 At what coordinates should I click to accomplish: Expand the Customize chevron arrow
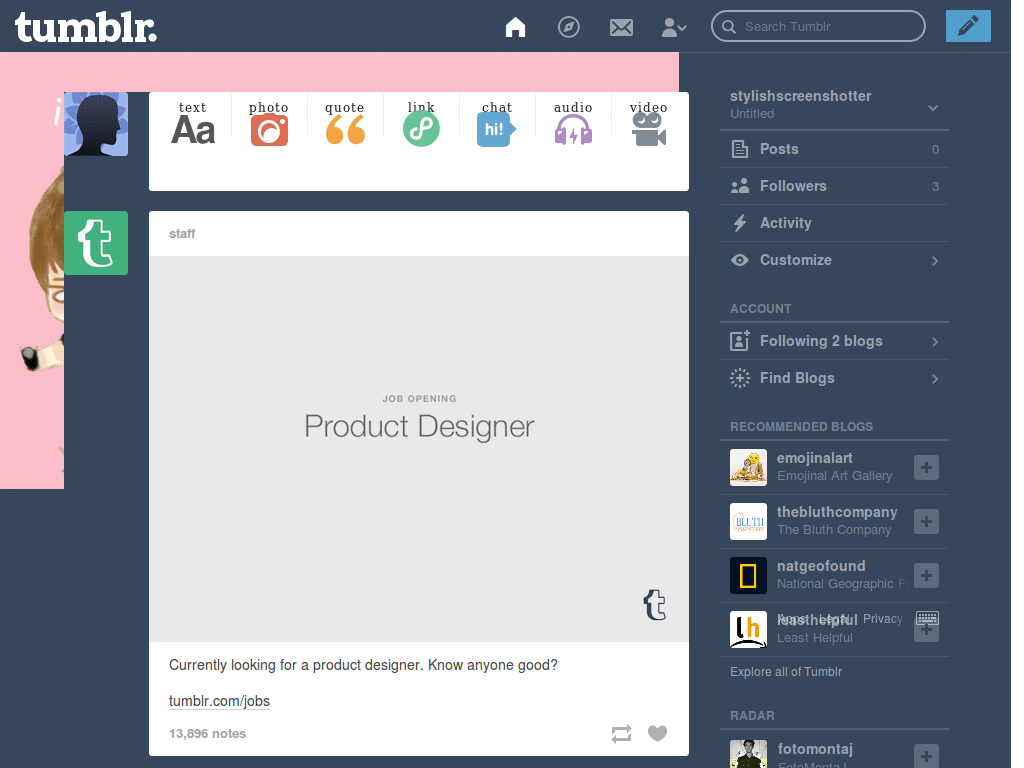[935, 261]
